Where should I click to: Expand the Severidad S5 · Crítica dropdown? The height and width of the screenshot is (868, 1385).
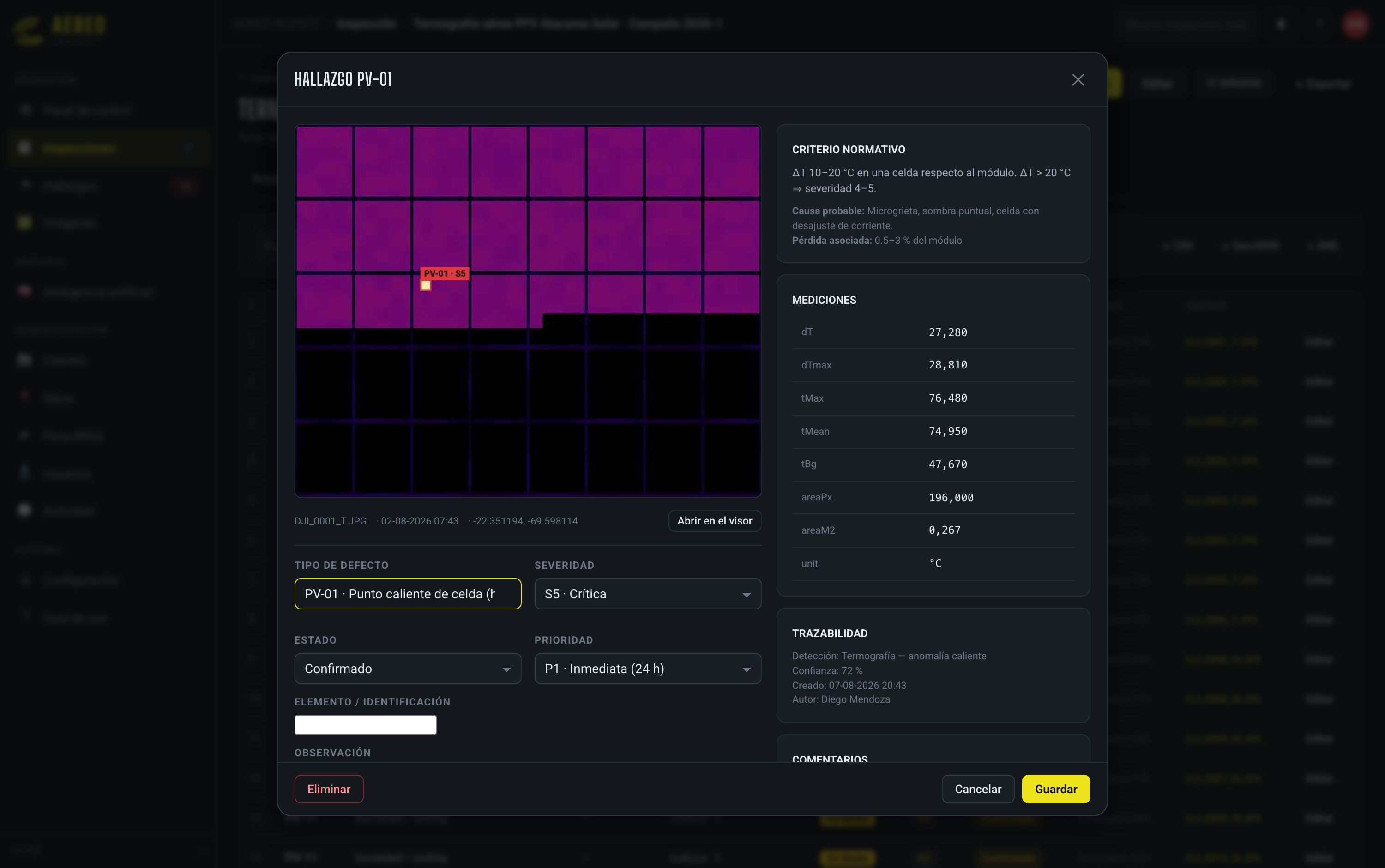(647, 594)
